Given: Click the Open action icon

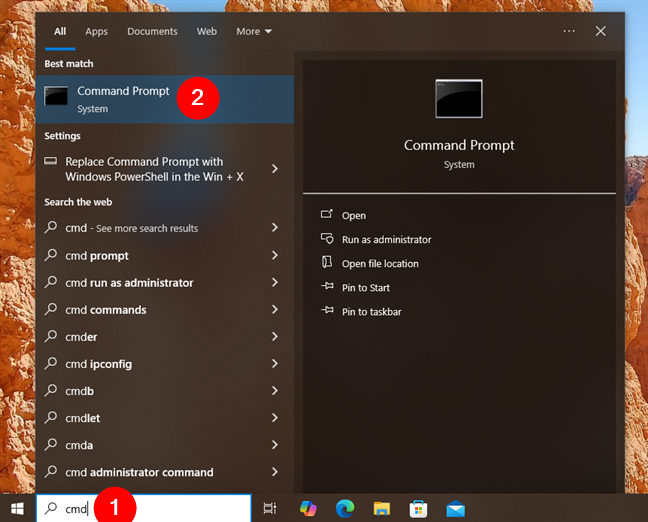Looking at the screenshot, I should click(x=326, y=214).
